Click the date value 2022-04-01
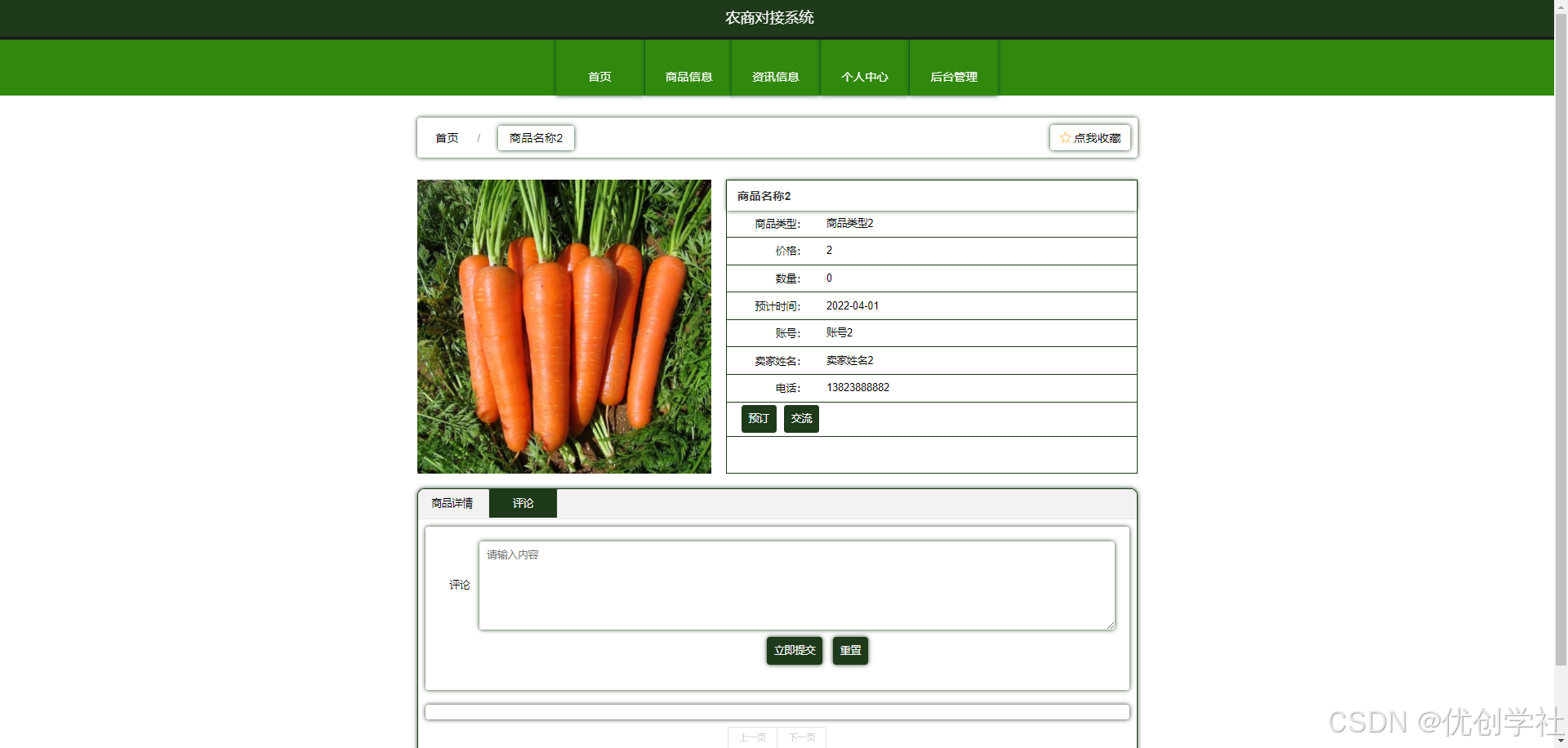 (x=853, y=306)
